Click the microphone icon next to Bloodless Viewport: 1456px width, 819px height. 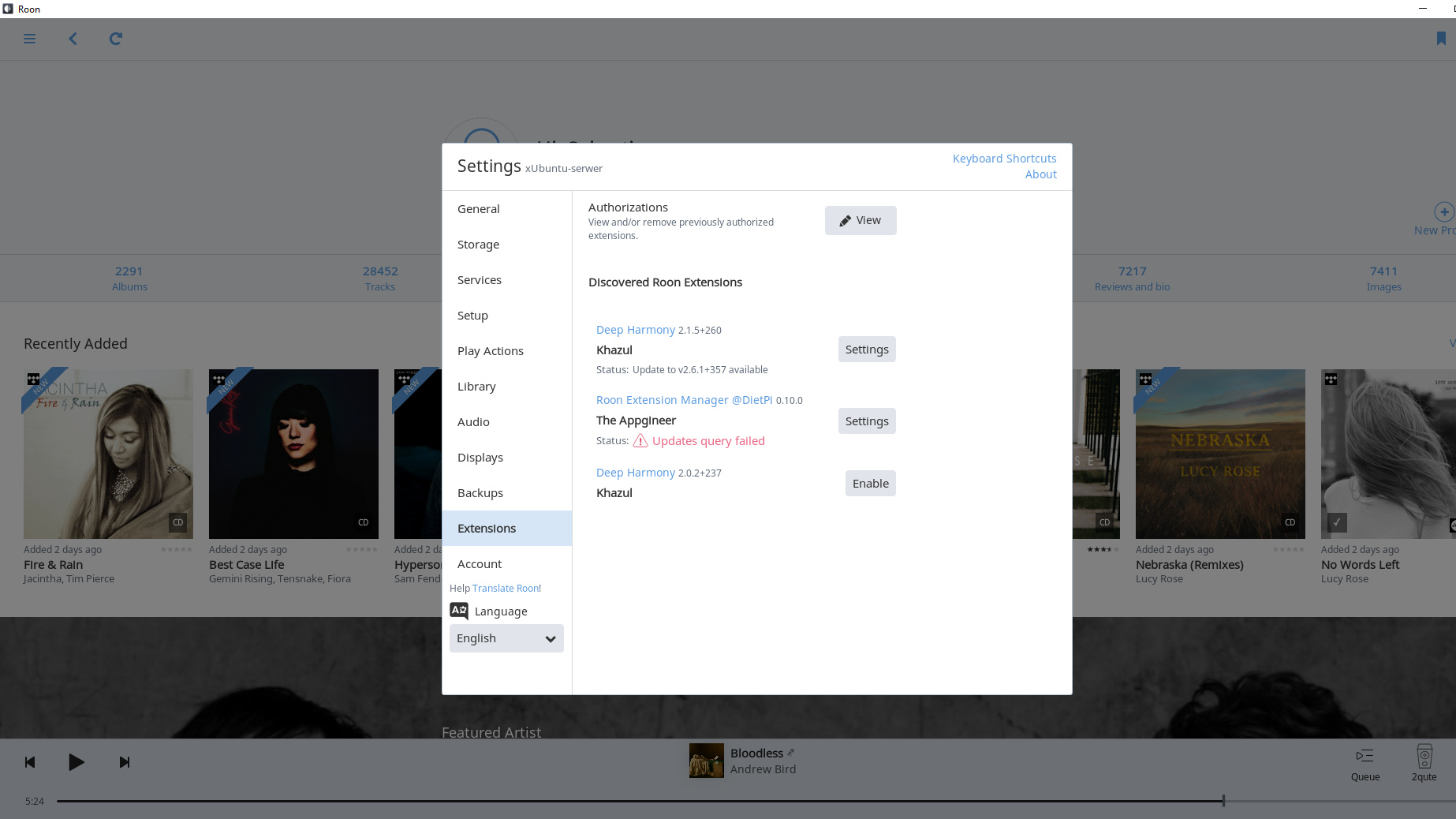(791, 753)
